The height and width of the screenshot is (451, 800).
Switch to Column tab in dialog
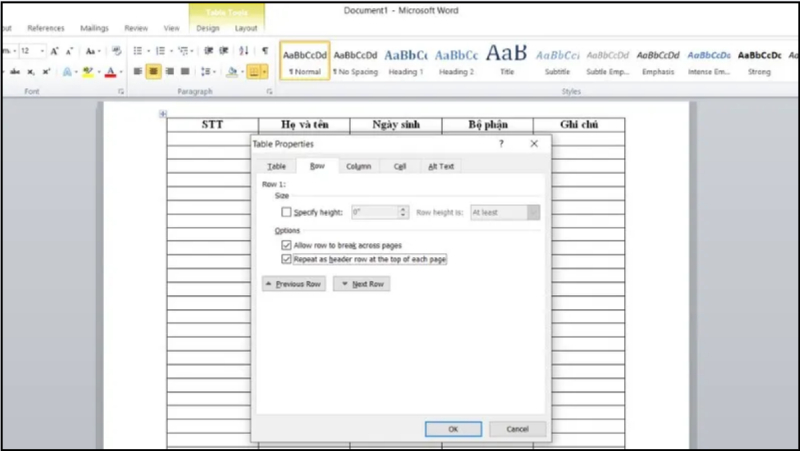(359, 166)
